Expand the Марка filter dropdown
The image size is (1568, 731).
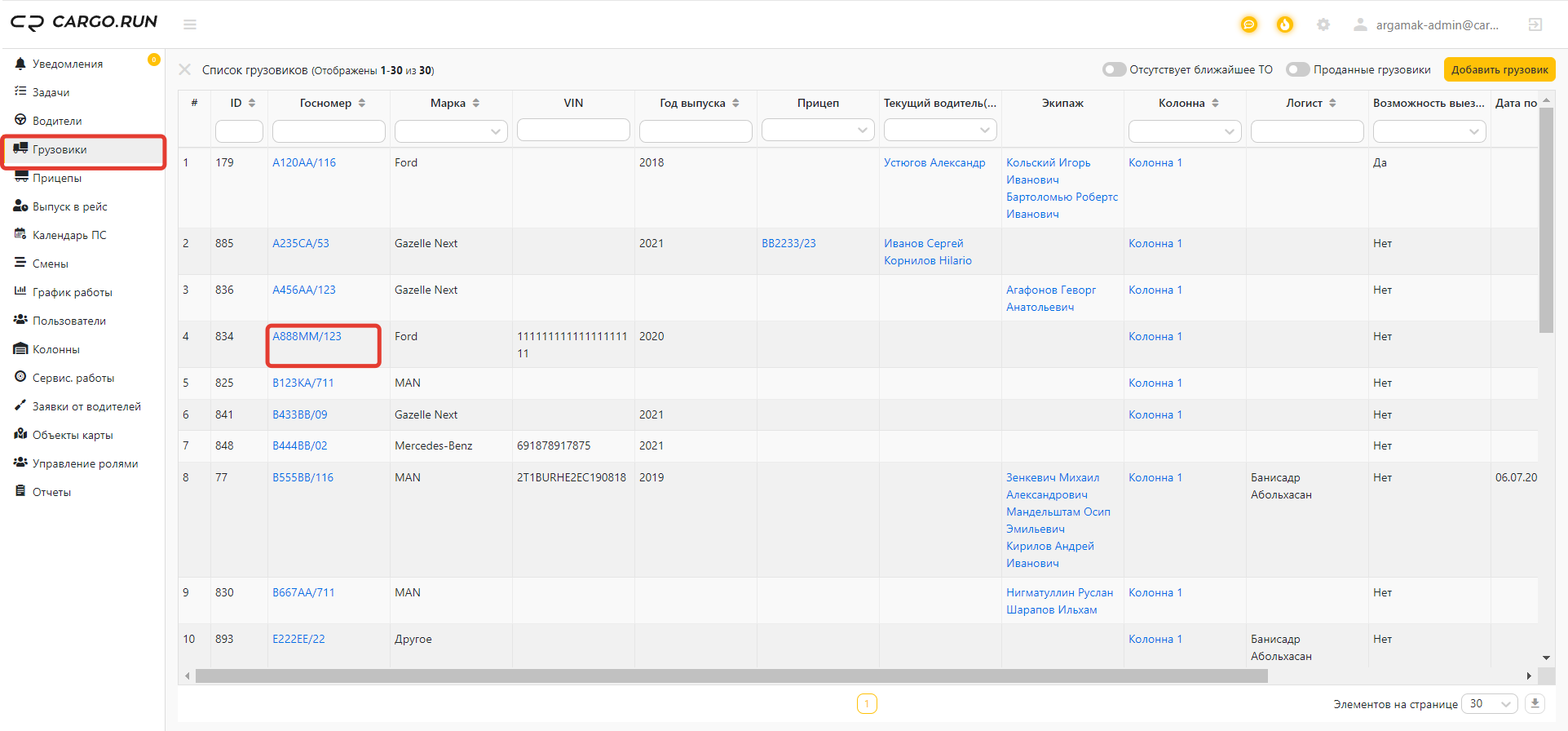(451, 131)
